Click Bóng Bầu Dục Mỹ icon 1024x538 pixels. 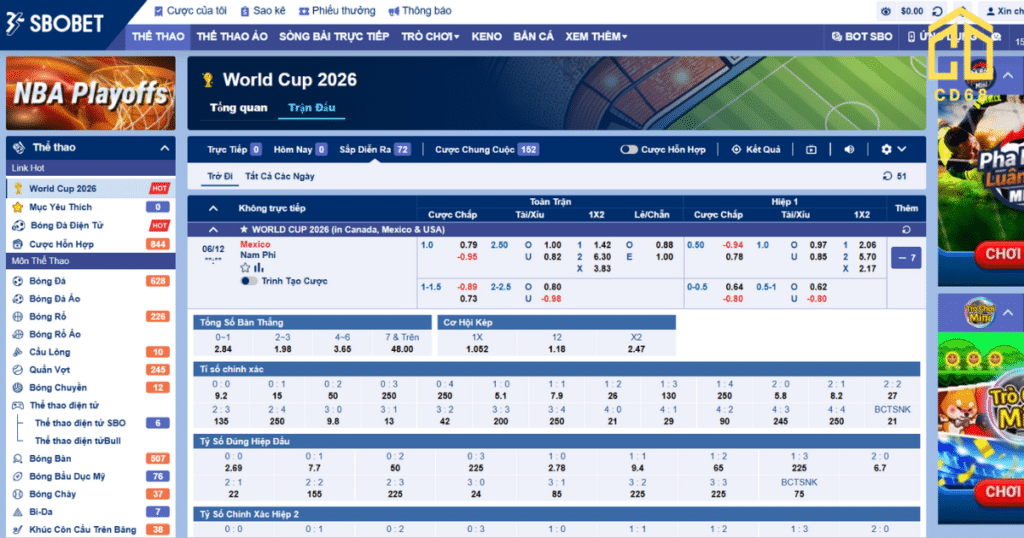(x=18, y=476)
